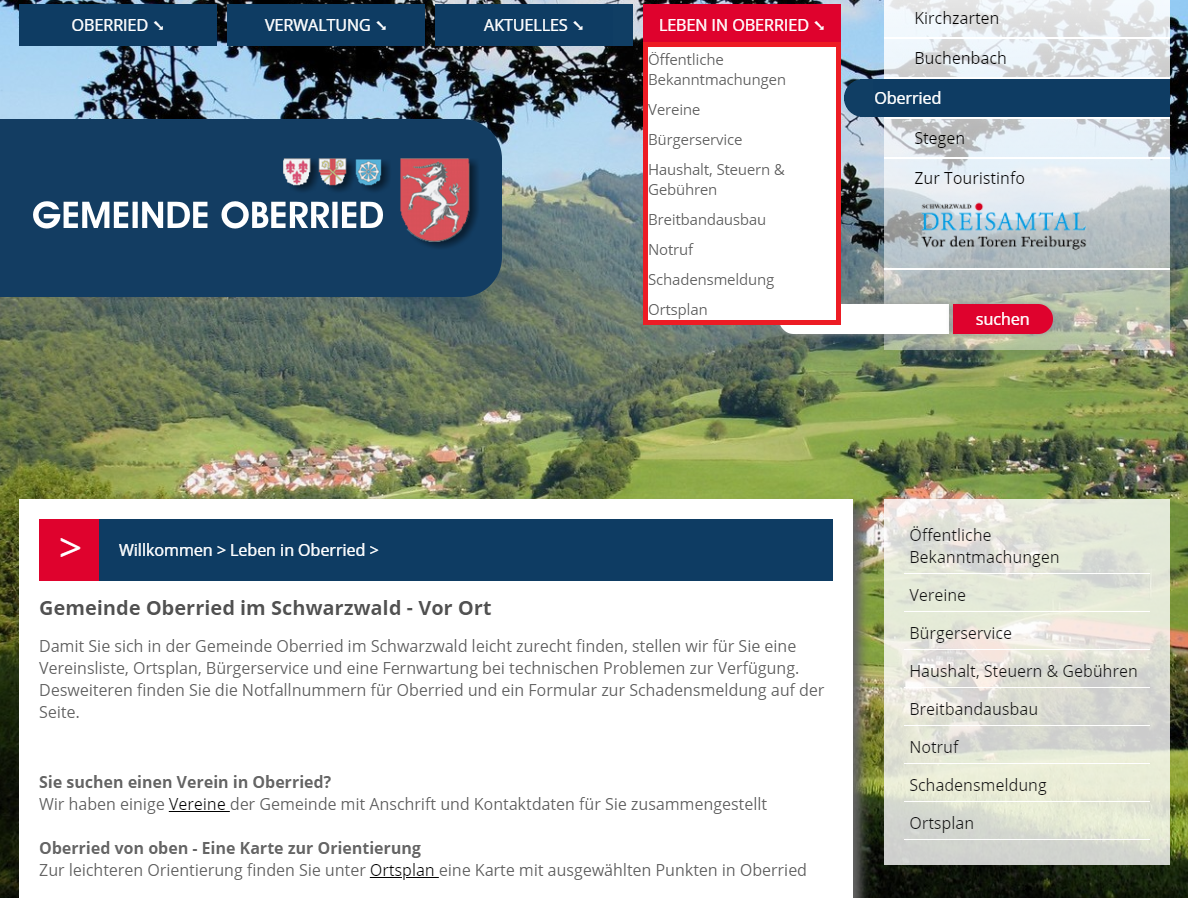
Task: Click the first small coat of arms
Action: (296, 172)
